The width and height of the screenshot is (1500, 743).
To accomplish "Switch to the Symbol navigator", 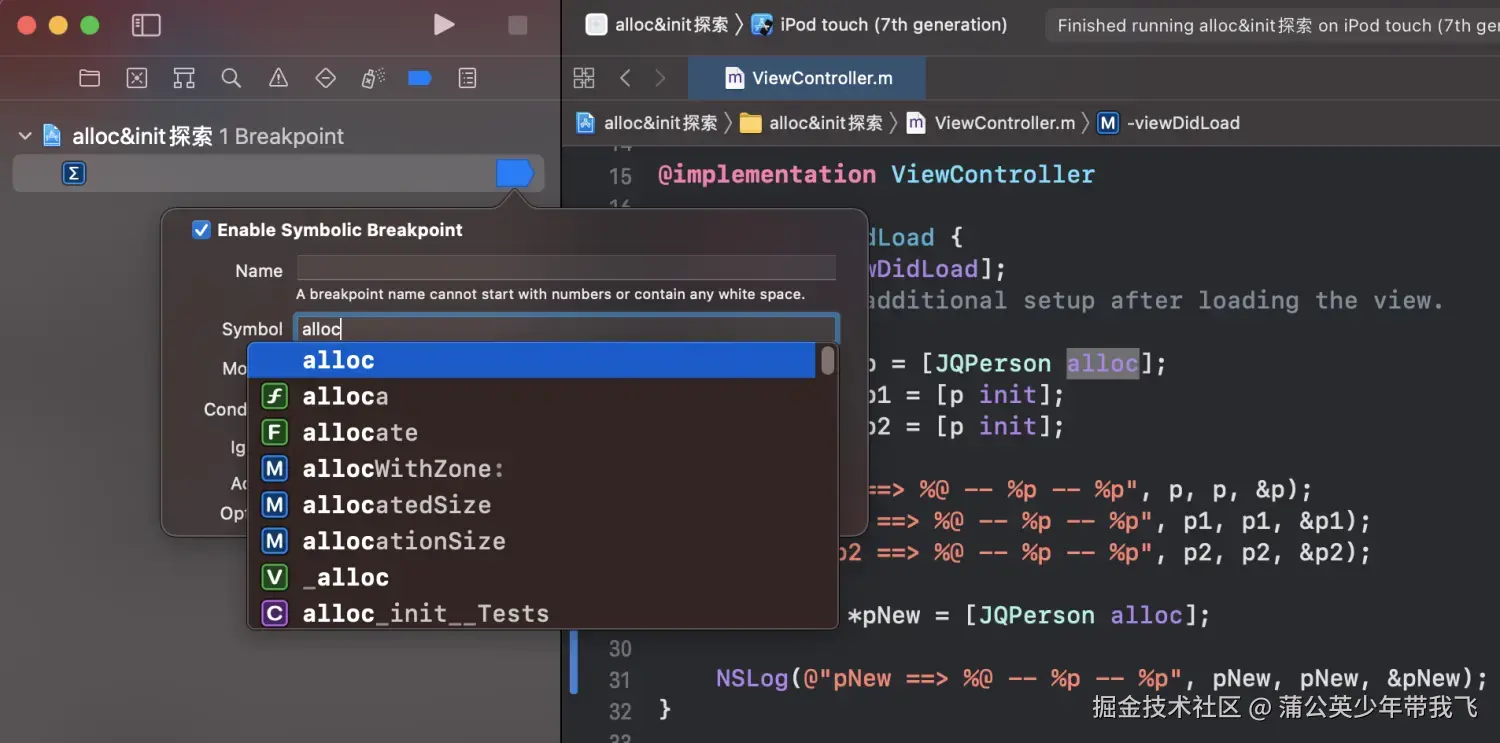I will tap(184, 78).
